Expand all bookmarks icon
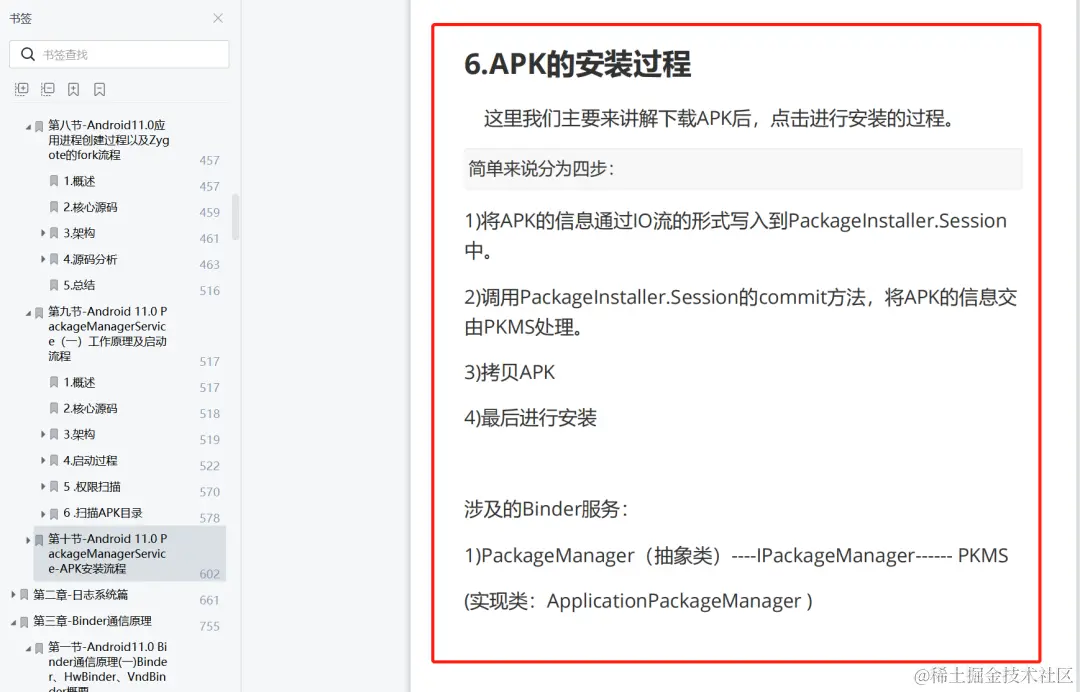1080x692 pixels. [x=22, y=89]
